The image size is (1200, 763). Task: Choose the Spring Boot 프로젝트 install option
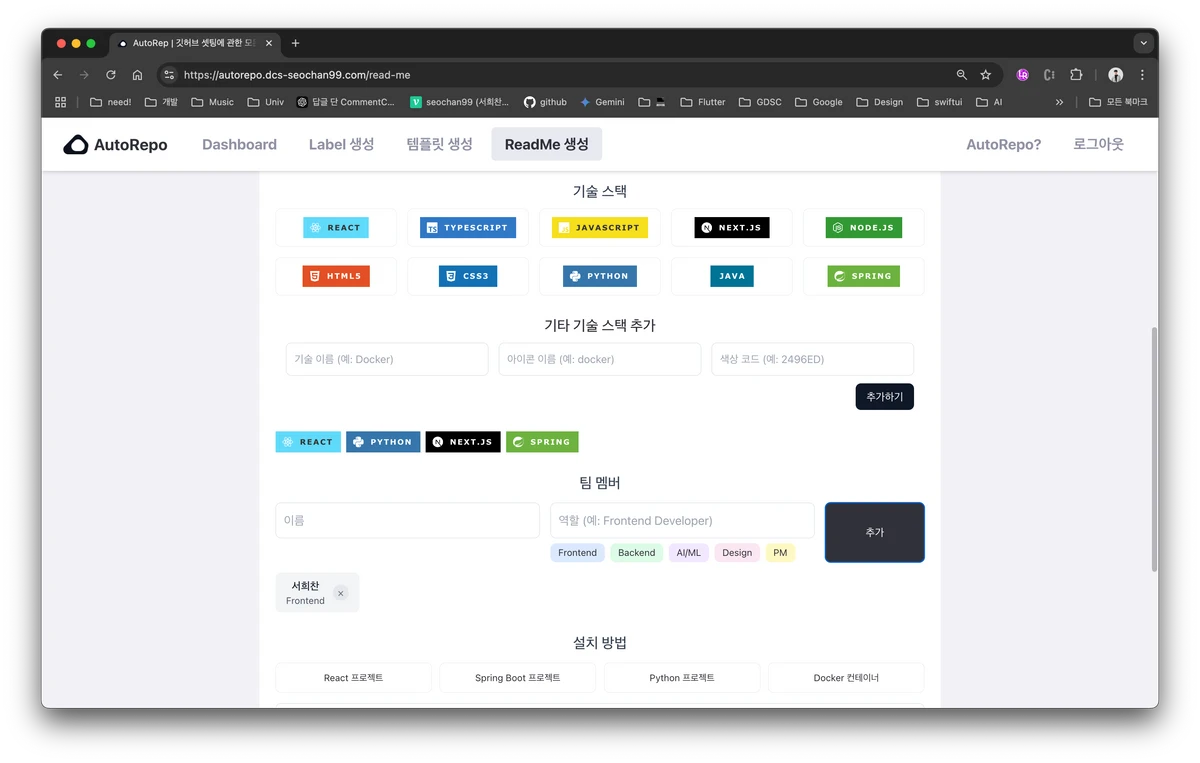point(517,678)
